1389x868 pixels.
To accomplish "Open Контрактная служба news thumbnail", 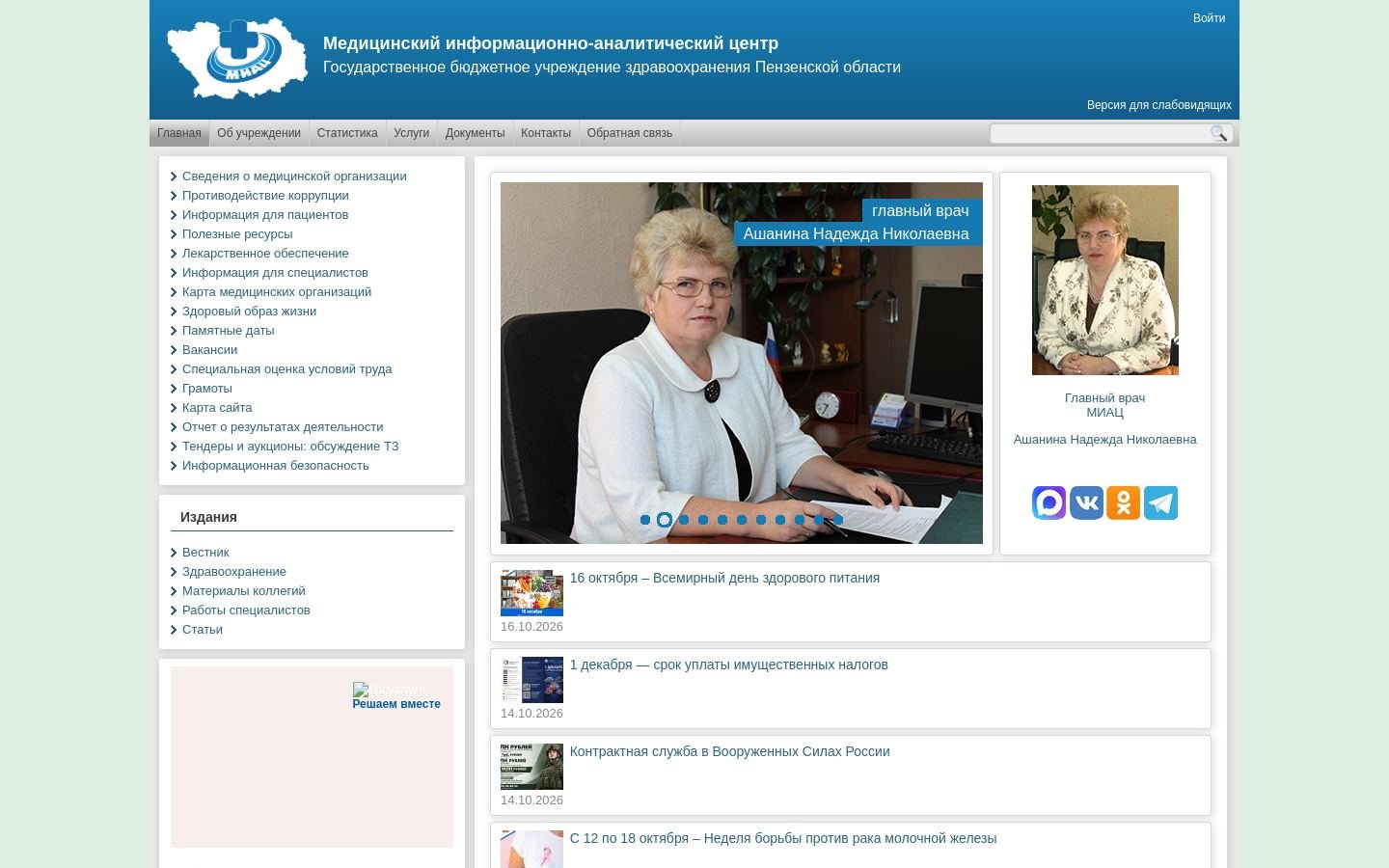I will [531, 767].
